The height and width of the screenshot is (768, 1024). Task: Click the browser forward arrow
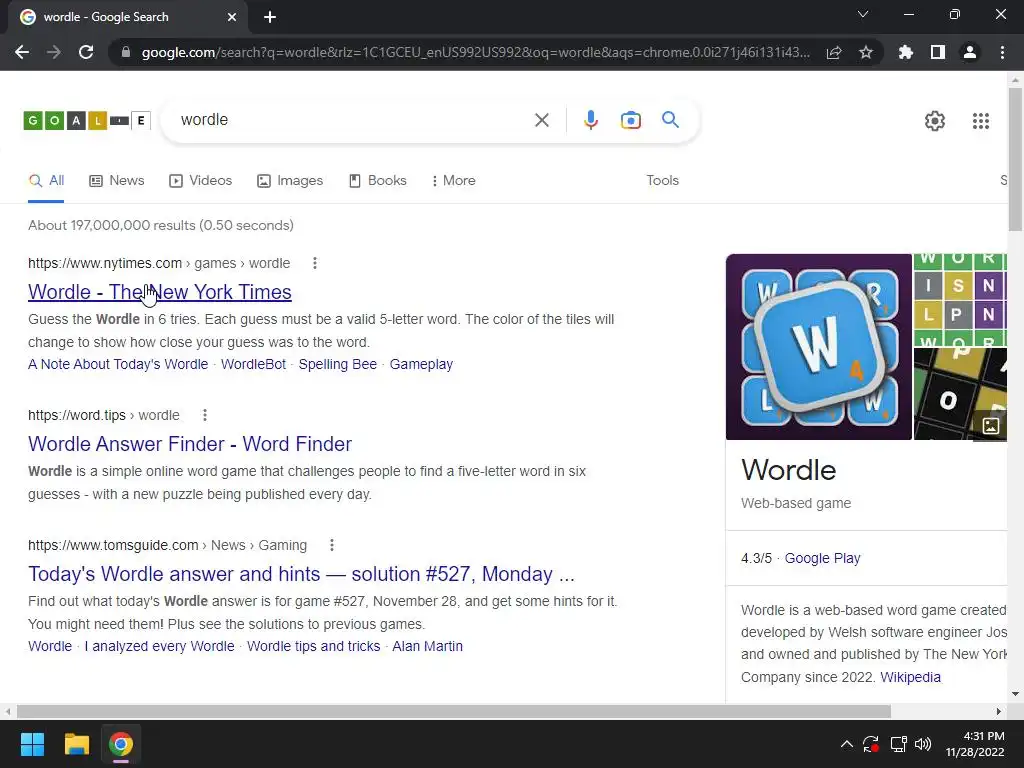point(54,52)
